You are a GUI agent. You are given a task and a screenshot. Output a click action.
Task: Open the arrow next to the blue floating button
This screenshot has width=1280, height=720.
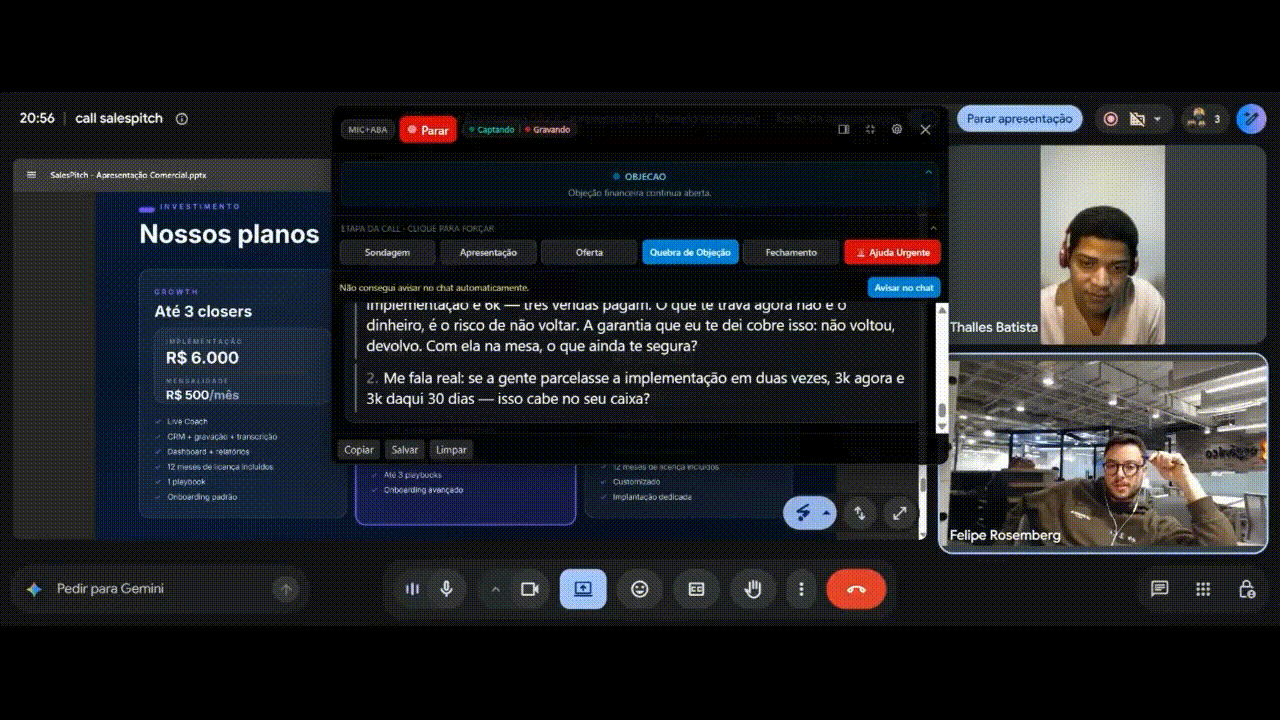[826, 513]
